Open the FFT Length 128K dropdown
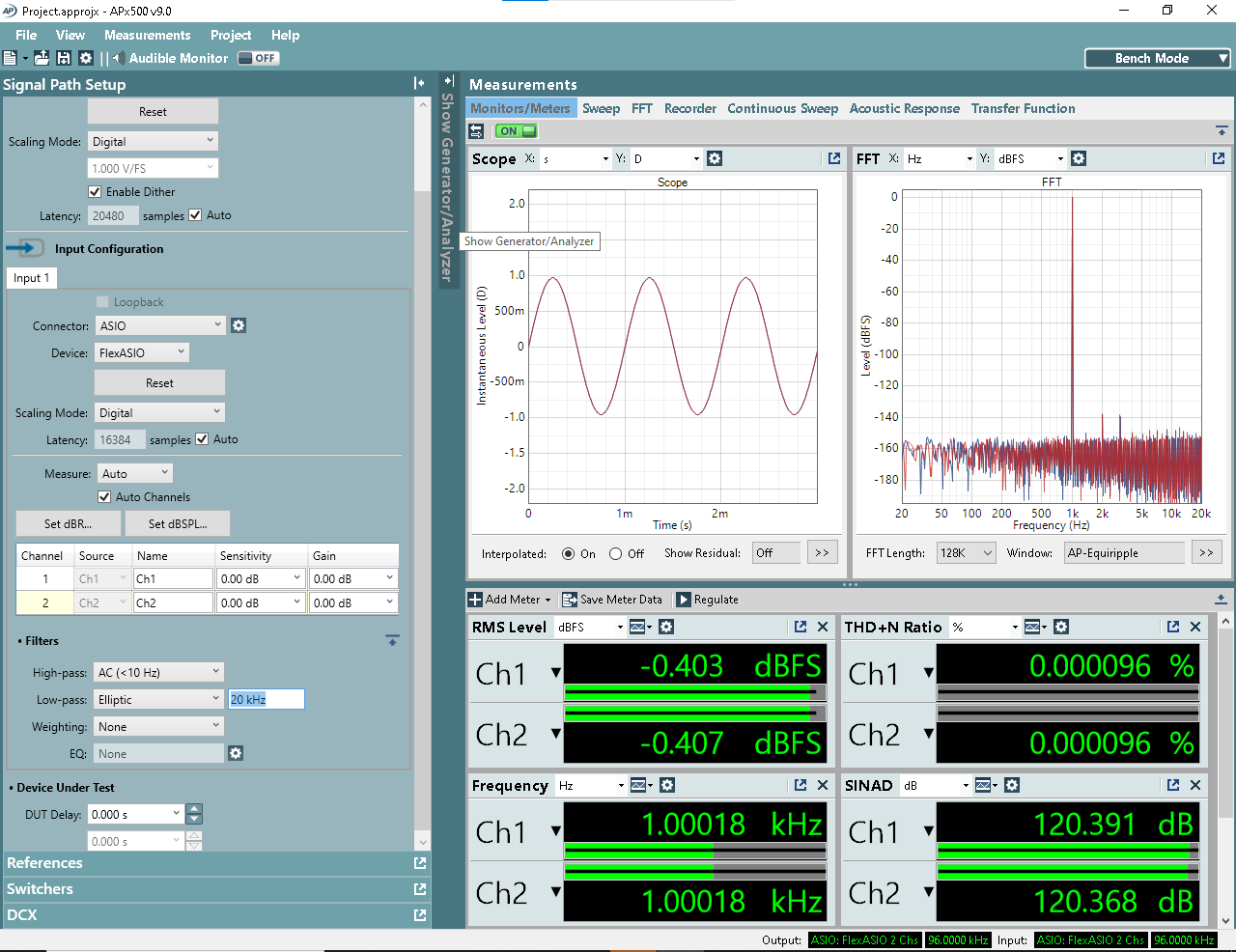Screen dimensions: 1236x952 click(x=966, y=552)
